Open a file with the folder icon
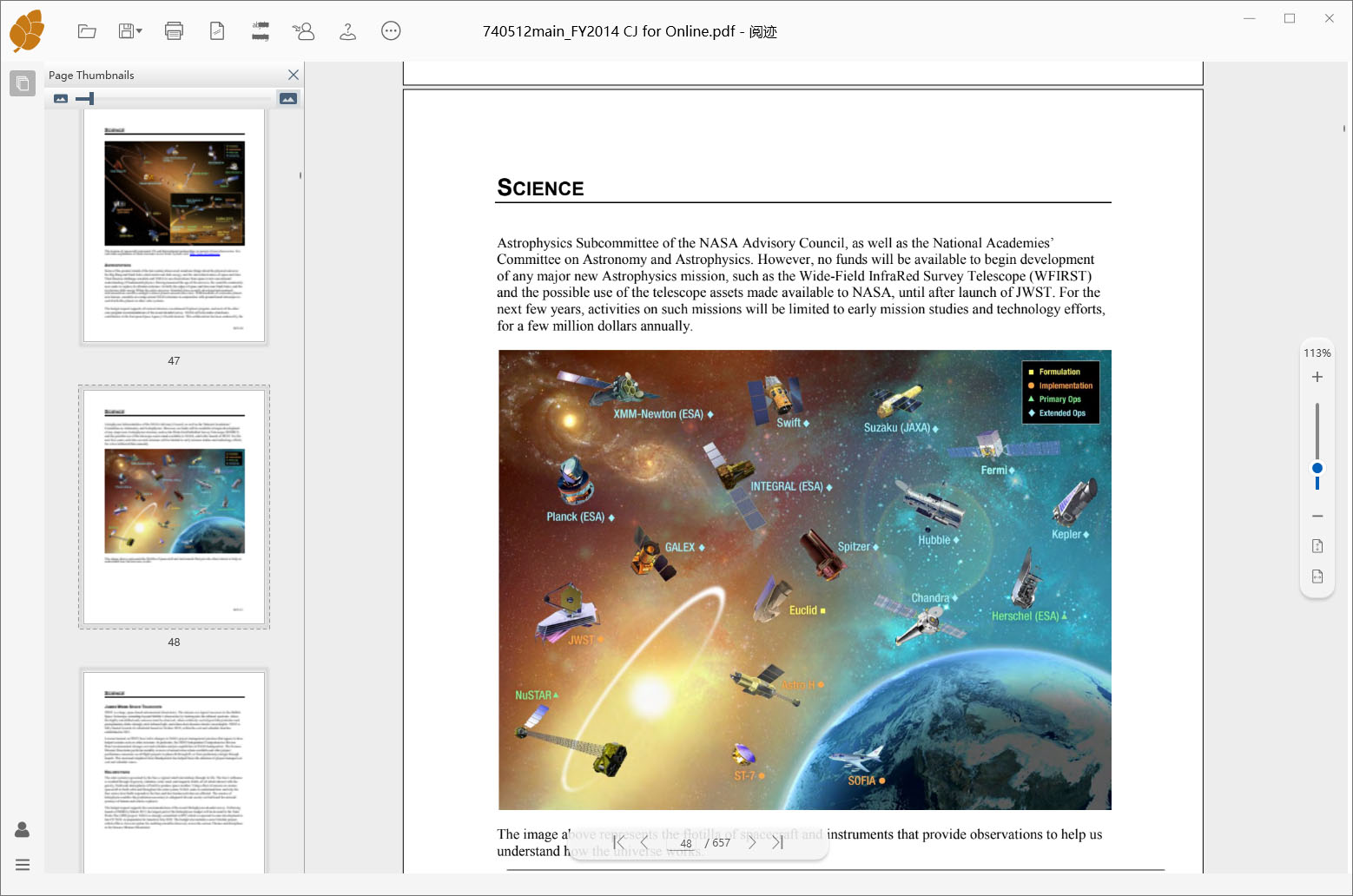Screen dimensions: 1353x896 [x=87, y=31]
